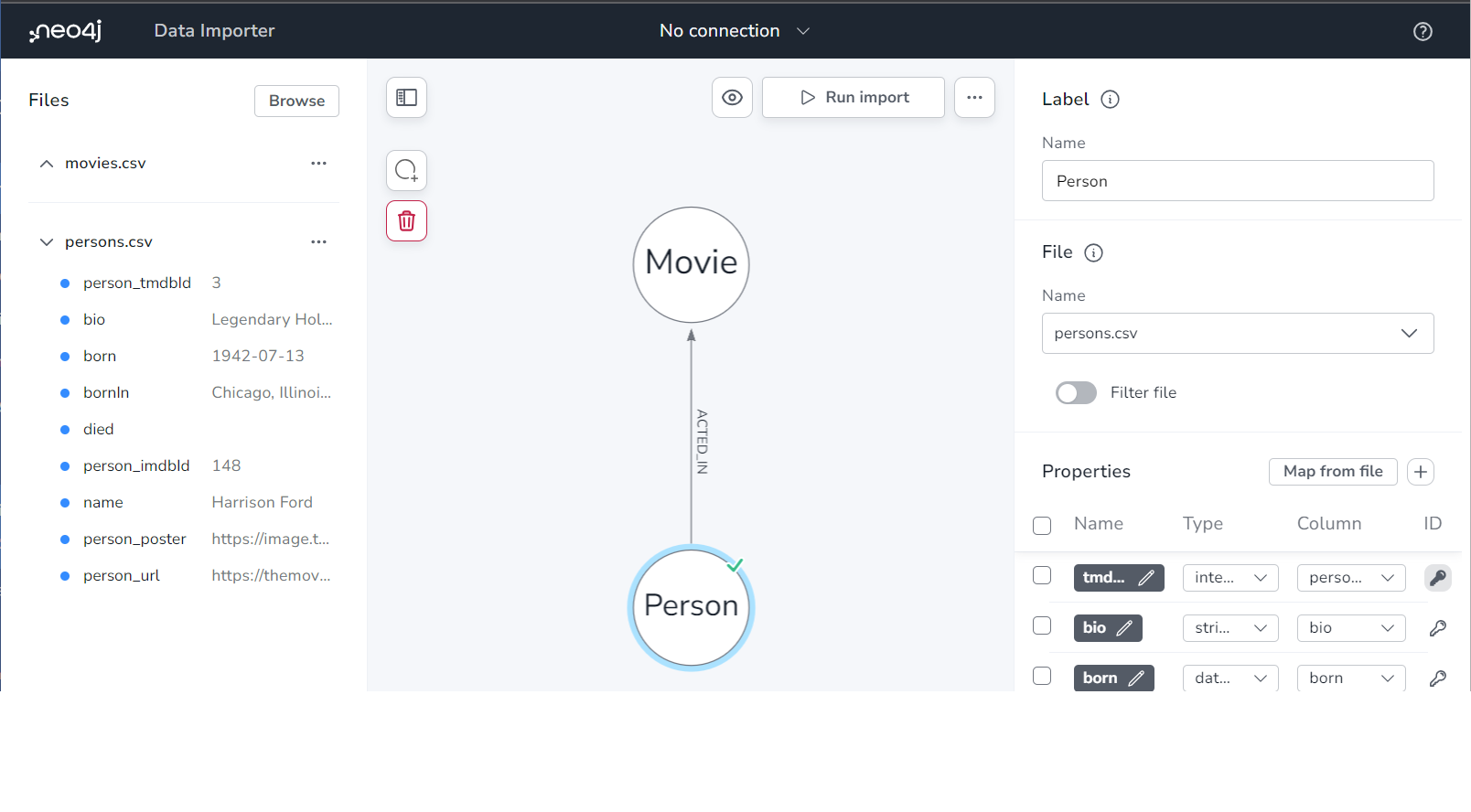This screenshot has width=1471, height=812.
Task: Click the pencil edit icon on born property
Action: tap(1136, 678)
